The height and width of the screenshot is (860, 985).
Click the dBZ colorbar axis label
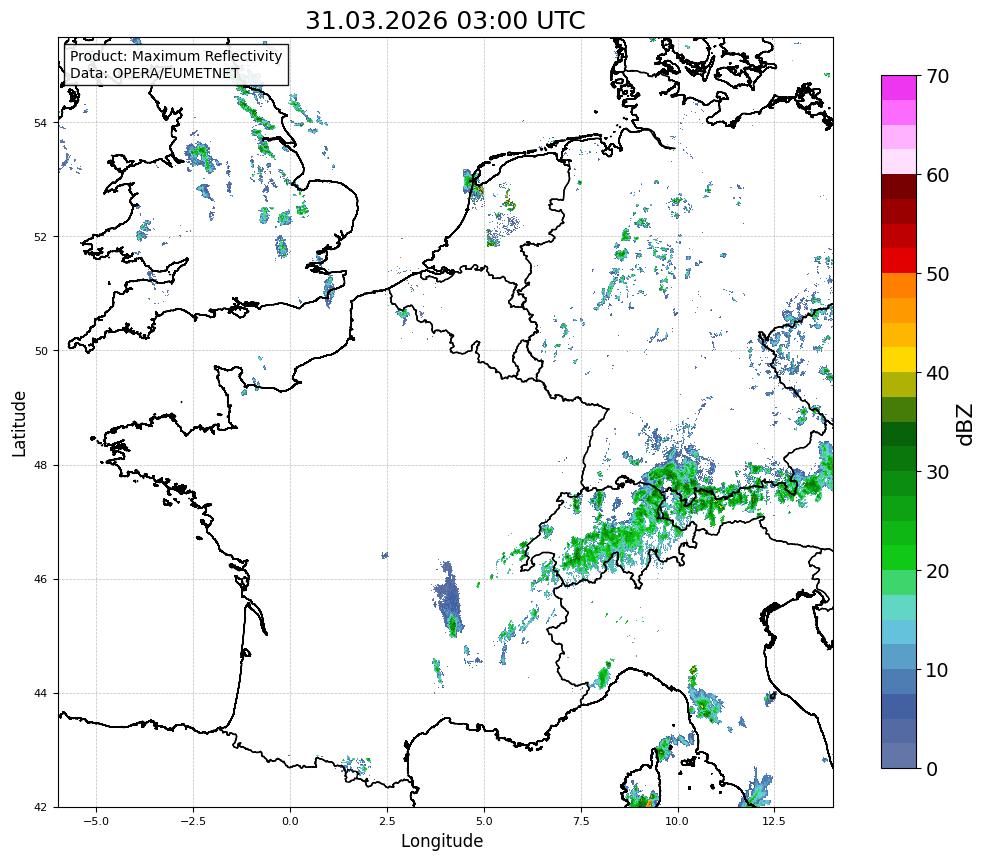(x=966, y=425)
